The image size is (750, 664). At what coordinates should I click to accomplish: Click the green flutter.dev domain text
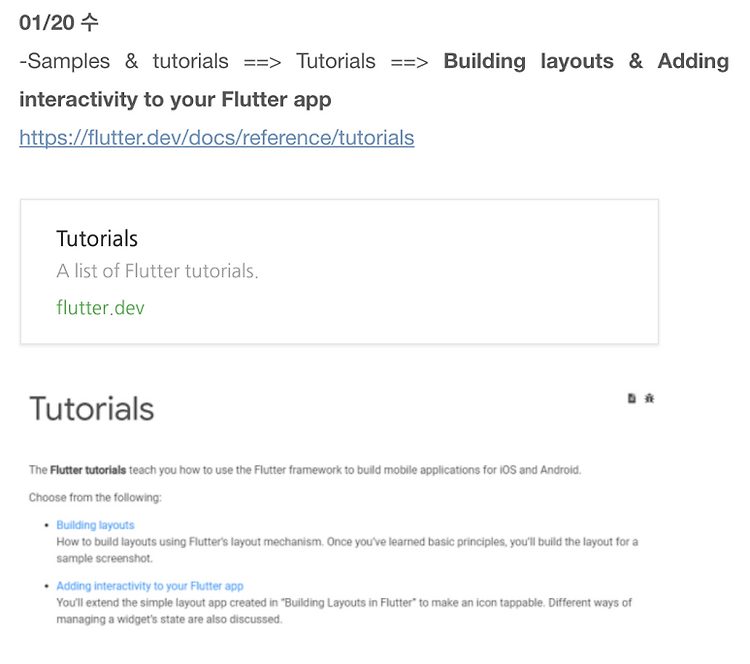100,307
